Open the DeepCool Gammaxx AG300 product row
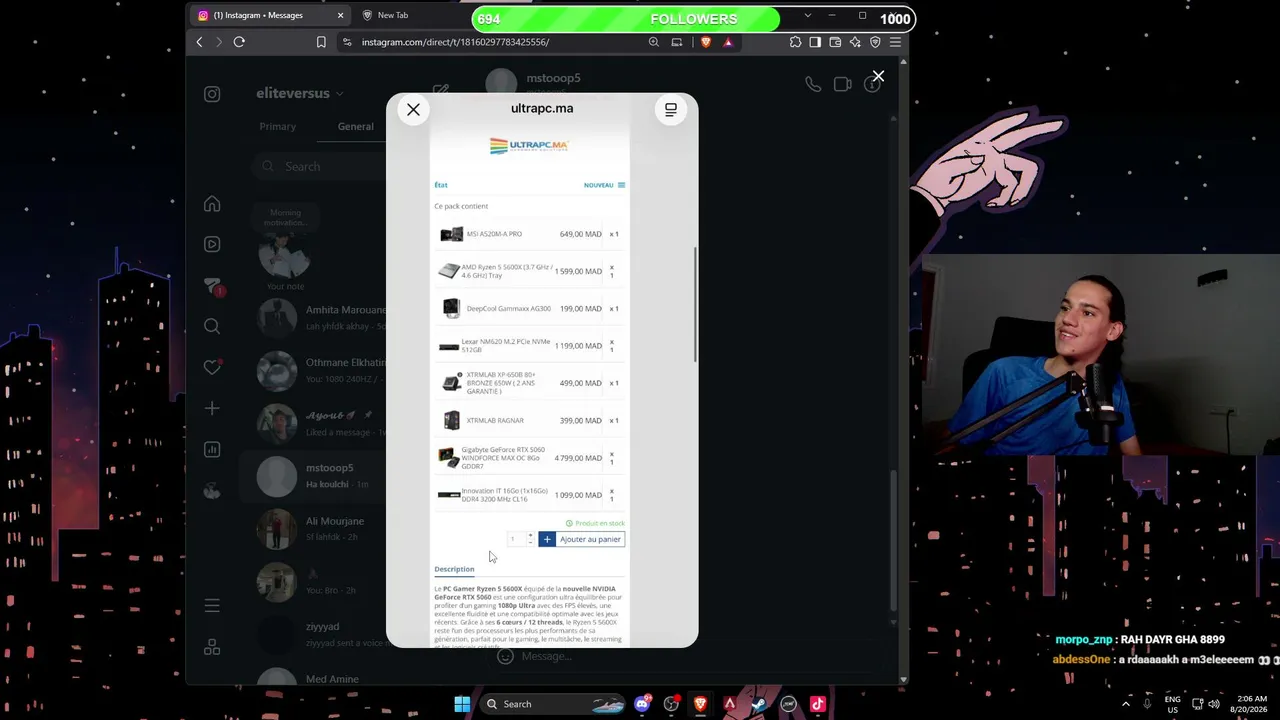Screen dimensions: 1280x720 coord(529,309)
